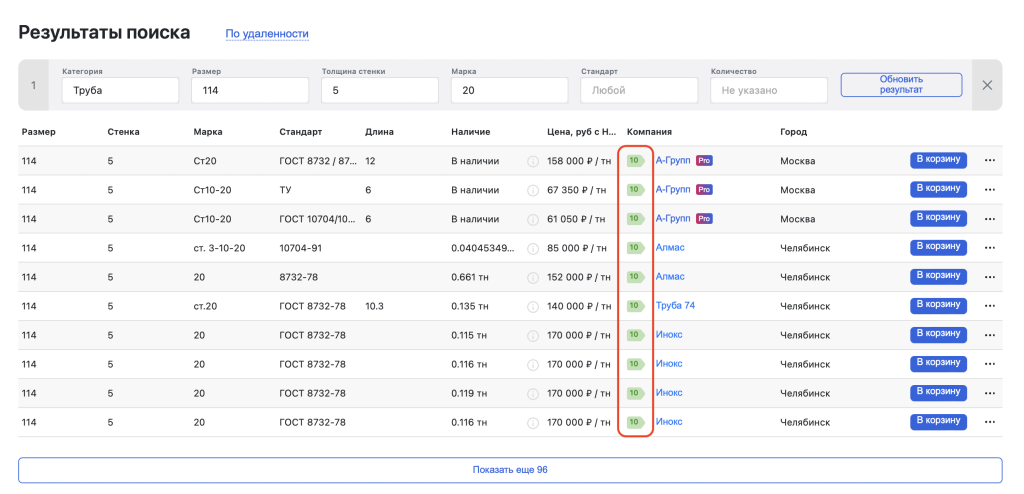Click the Стандарт filter field
The width and height of the screenshot is (1024, 494).
639,90
